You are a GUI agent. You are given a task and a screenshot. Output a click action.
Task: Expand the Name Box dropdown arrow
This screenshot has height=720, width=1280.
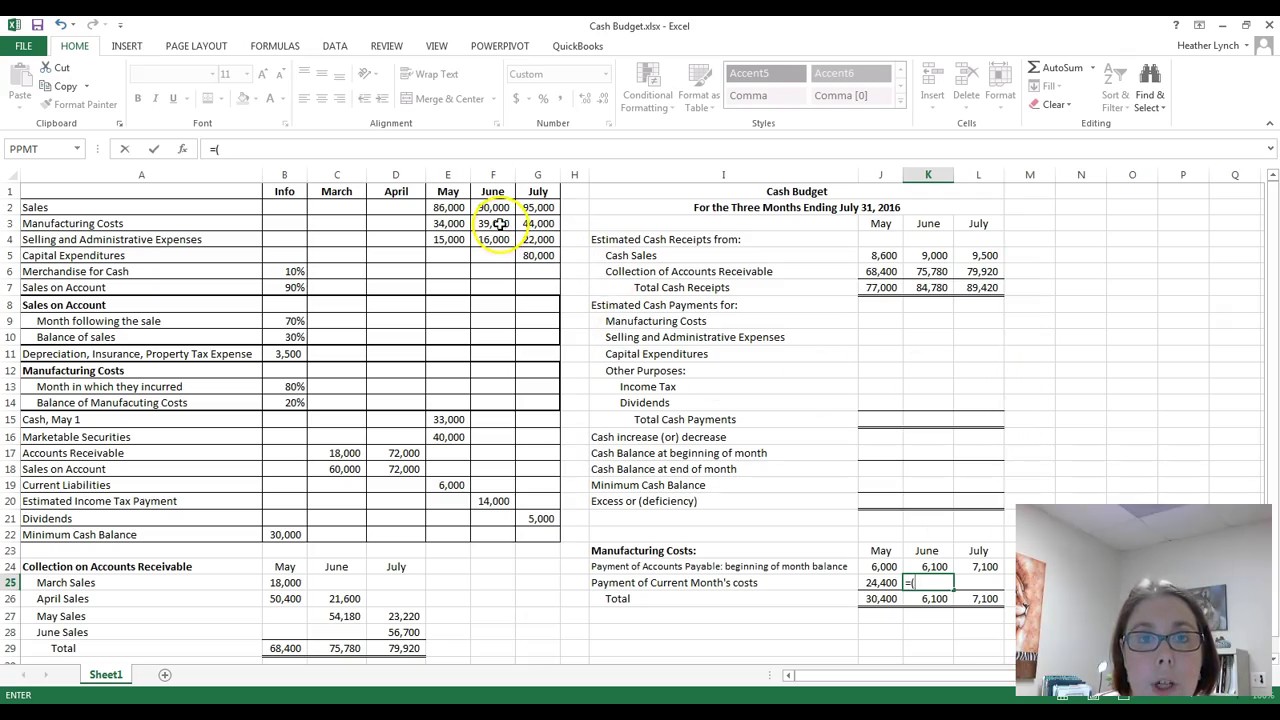pyautogui.click(x=77, y=149)
